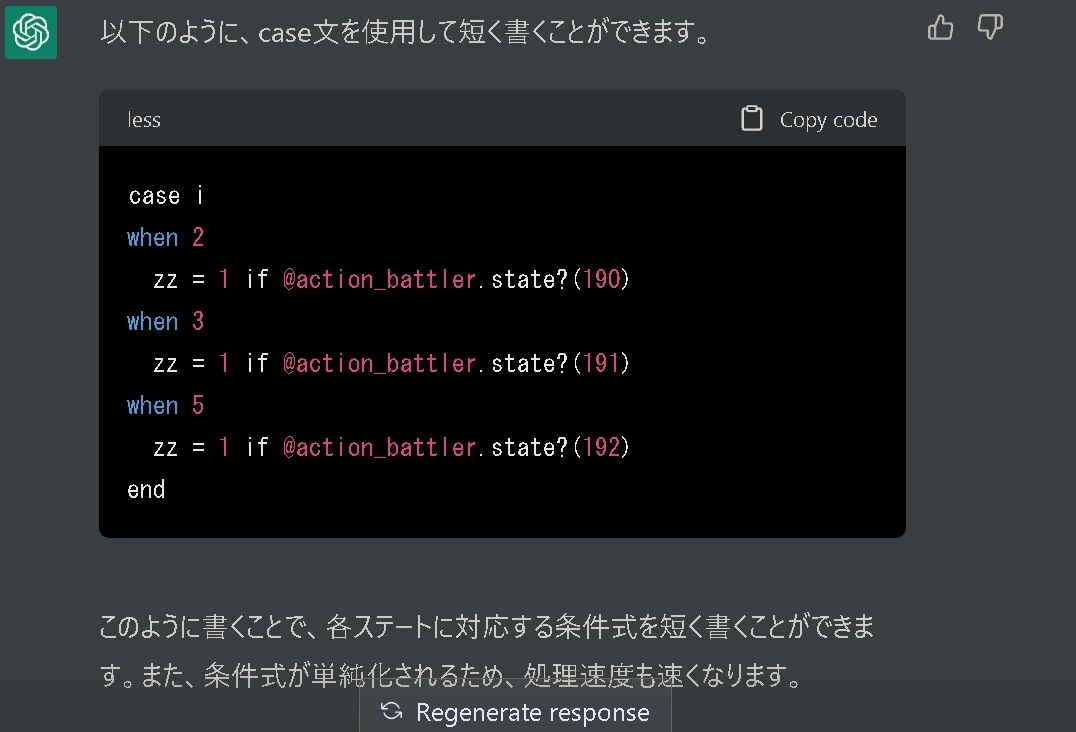The image size is (1076, 732).
Task: Click the clipboard icon beside Copy code
Action: coord(751,119)
